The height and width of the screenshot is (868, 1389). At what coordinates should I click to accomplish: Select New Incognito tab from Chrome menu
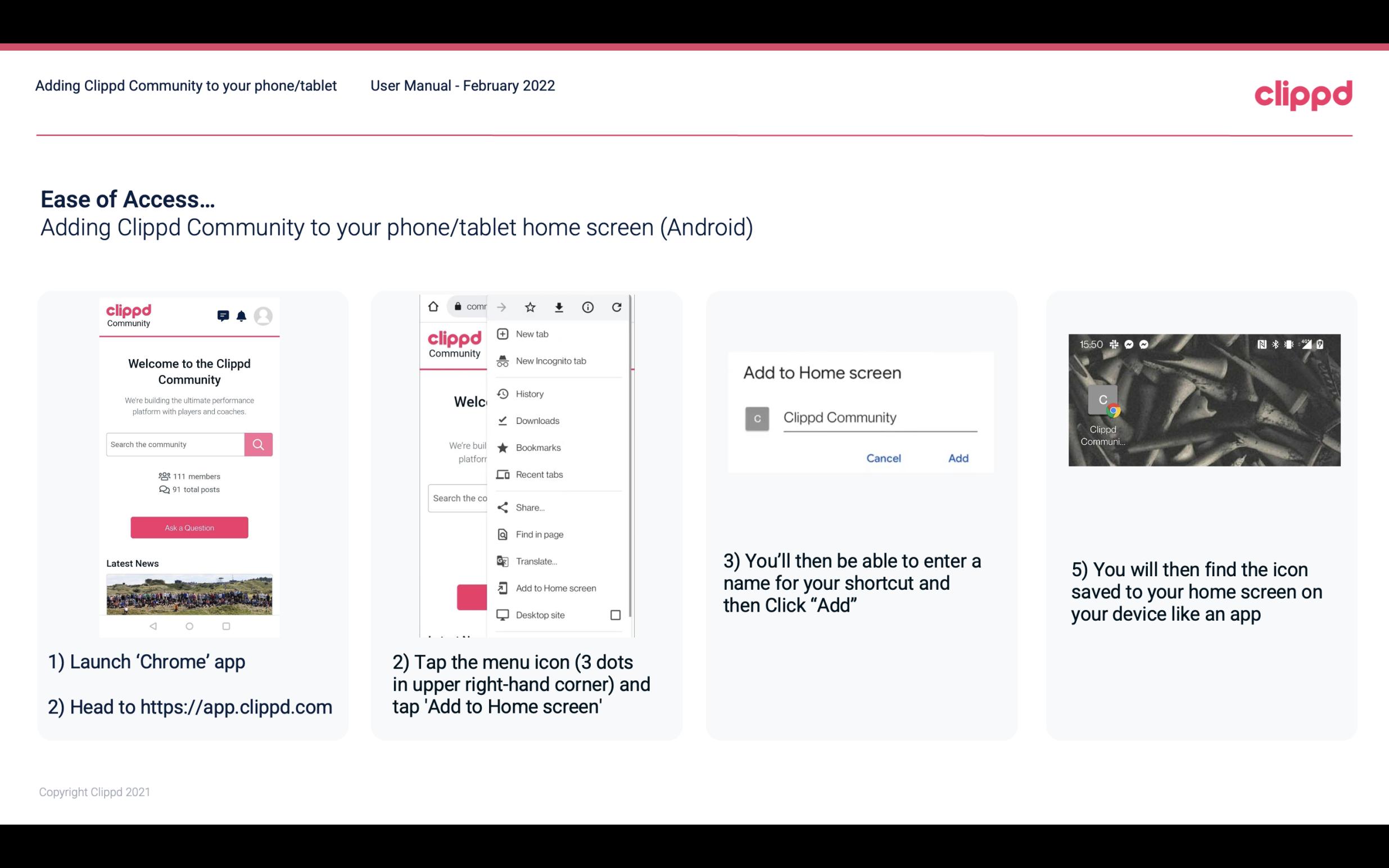(x=551, y=361)
